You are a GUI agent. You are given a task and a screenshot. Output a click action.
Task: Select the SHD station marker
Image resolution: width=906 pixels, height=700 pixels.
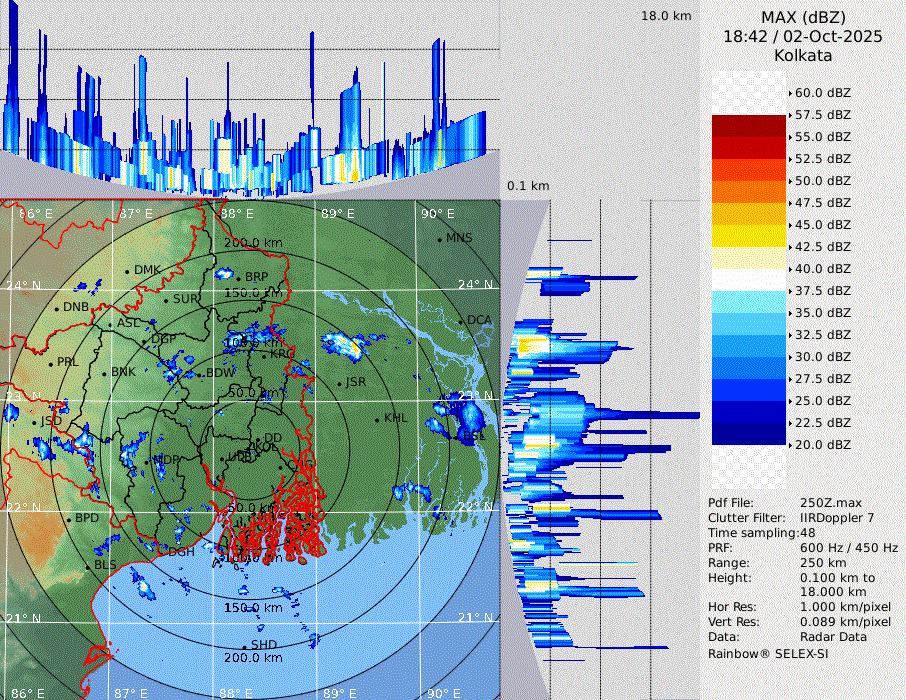click(x=245, y=645)
